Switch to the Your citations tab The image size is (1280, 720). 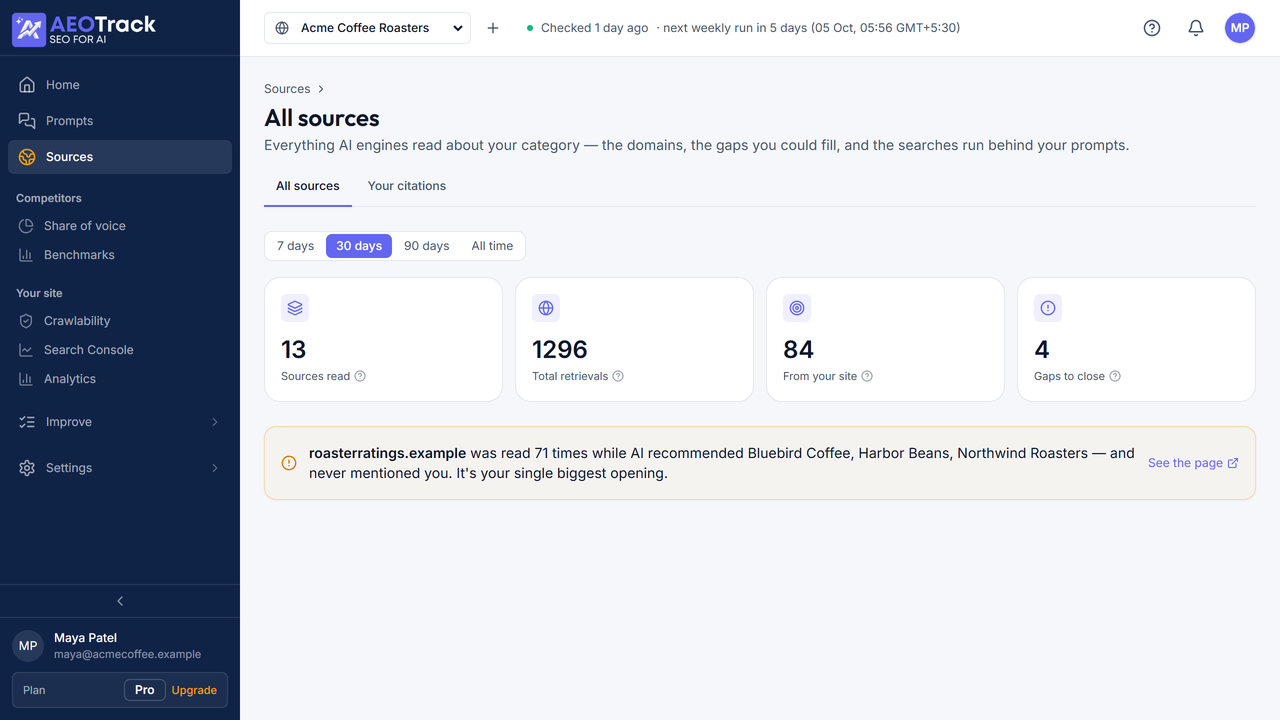(x=407, y=186)
